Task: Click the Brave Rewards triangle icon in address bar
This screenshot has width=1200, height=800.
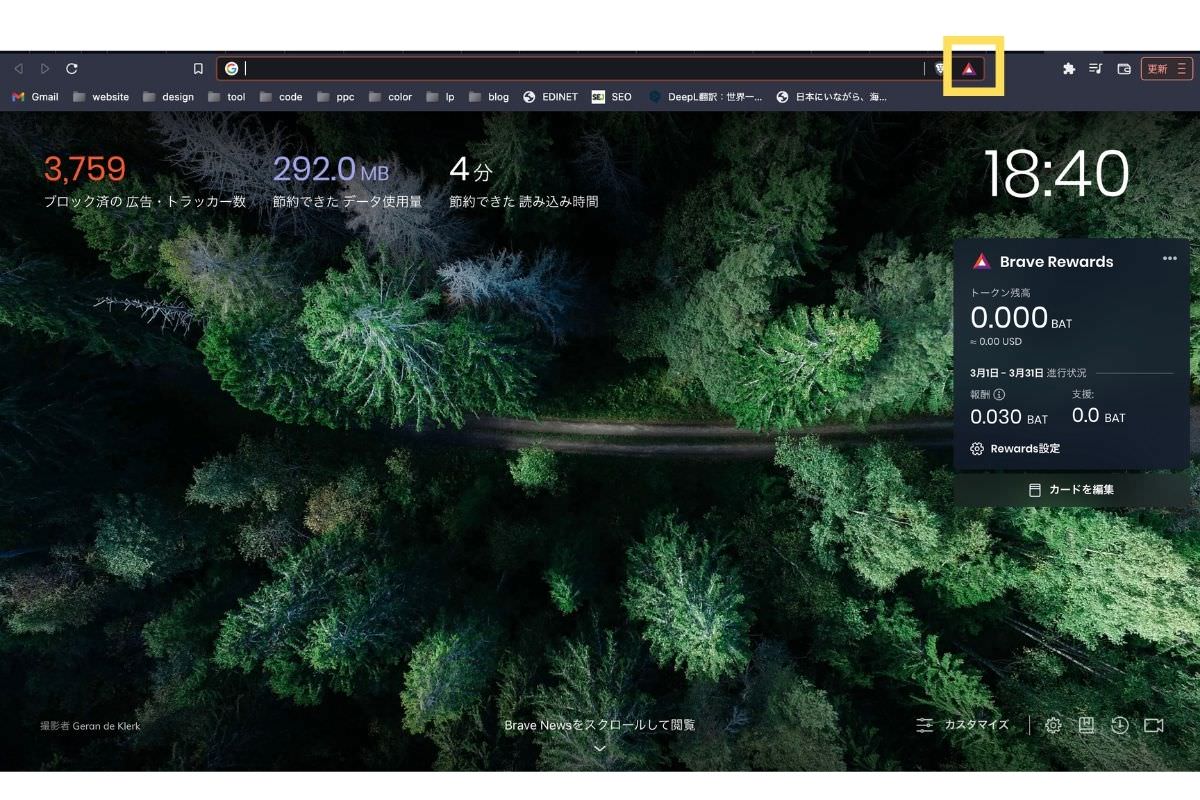Action: pyautogui.click(x=968, y=69)
